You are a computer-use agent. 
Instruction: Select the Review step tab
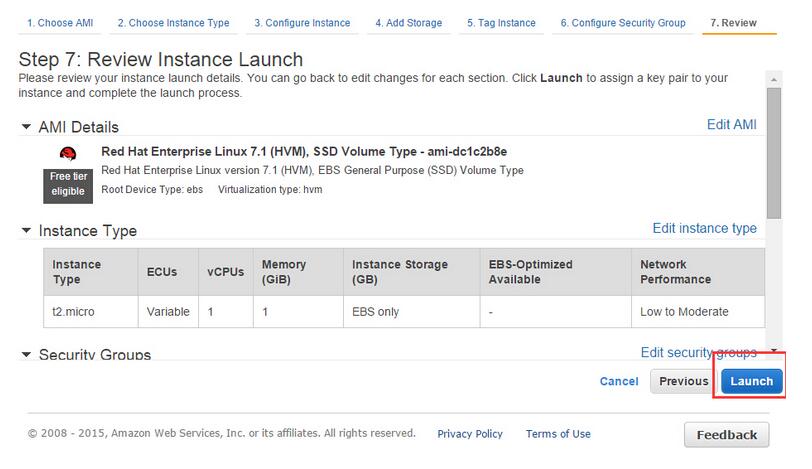[x=733, y=23]
